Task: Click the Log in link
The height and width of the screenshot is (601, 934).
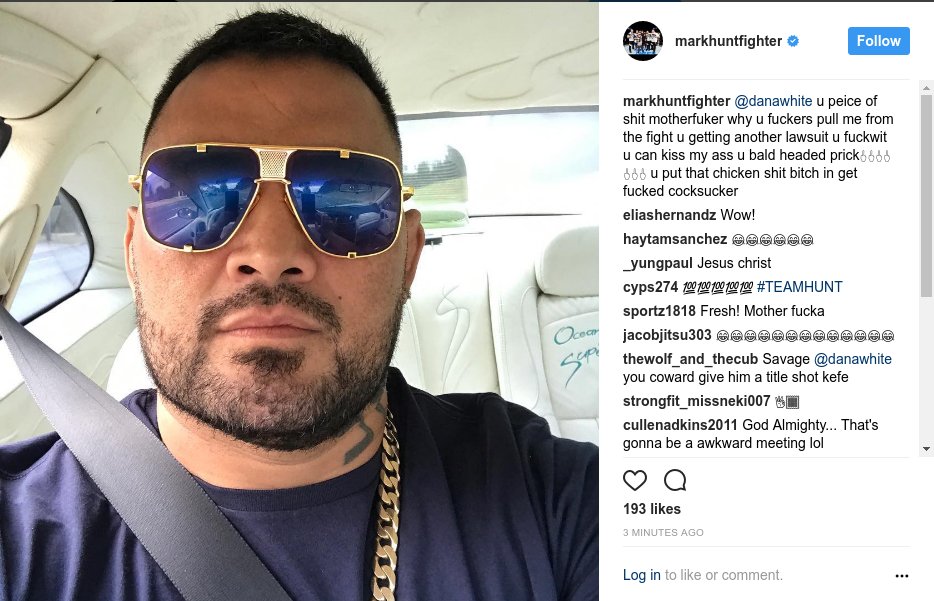Action: [x=642, y=575]
